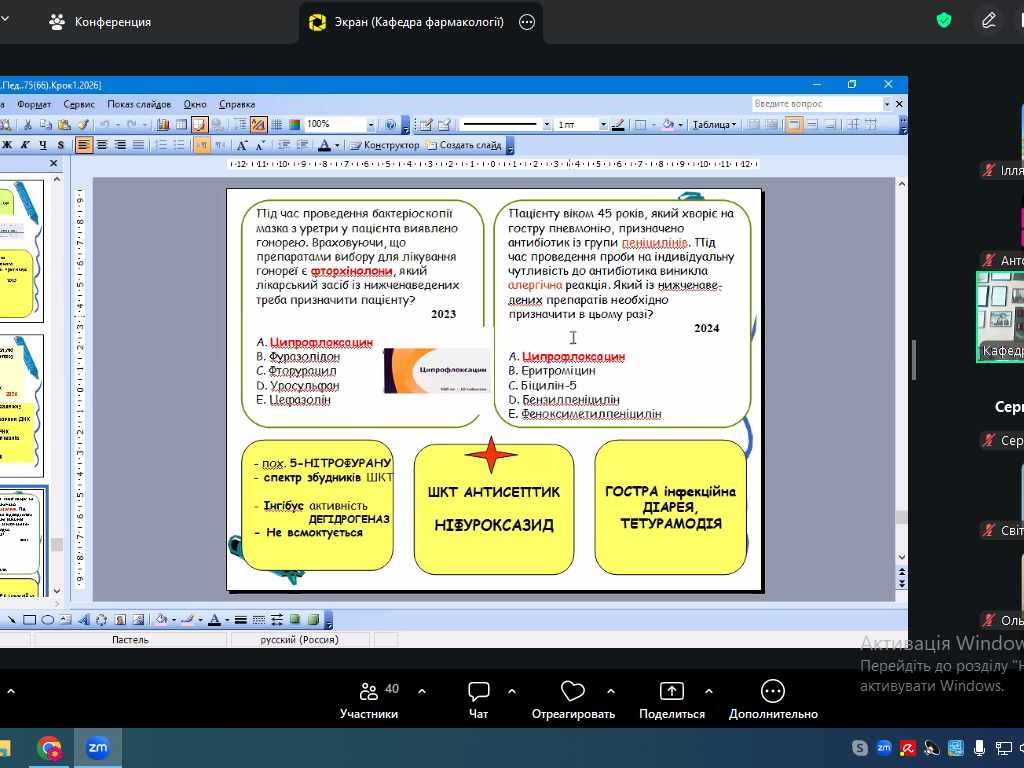Open the zoom 100% dropdown
The width and height of the screenshot is (1024, 768).
click(x=371, y=125)
